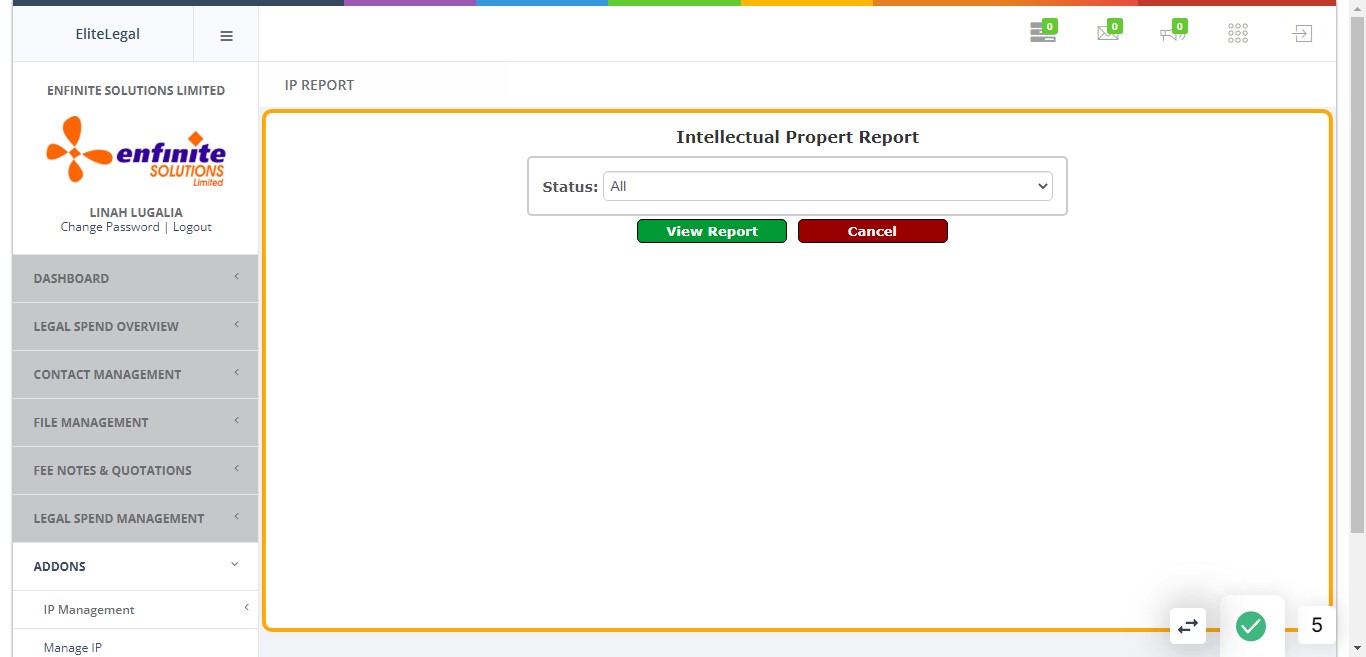Click the Change Password link
This screenshot has height=657, width=1366.
coord(110,227)
